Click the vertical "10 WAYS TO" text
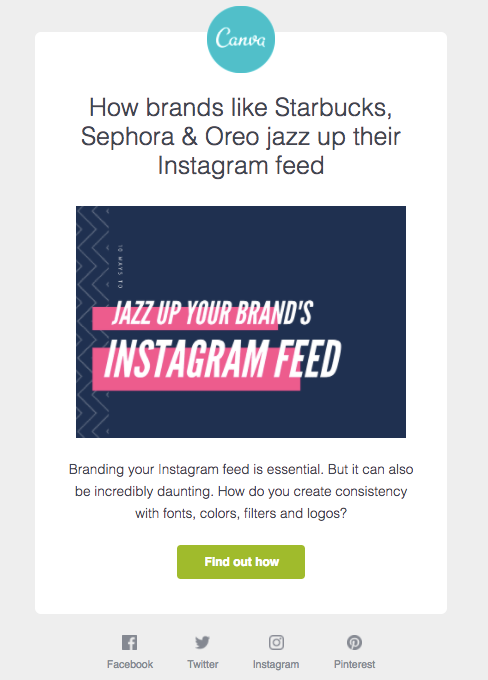 pos(120,267)
